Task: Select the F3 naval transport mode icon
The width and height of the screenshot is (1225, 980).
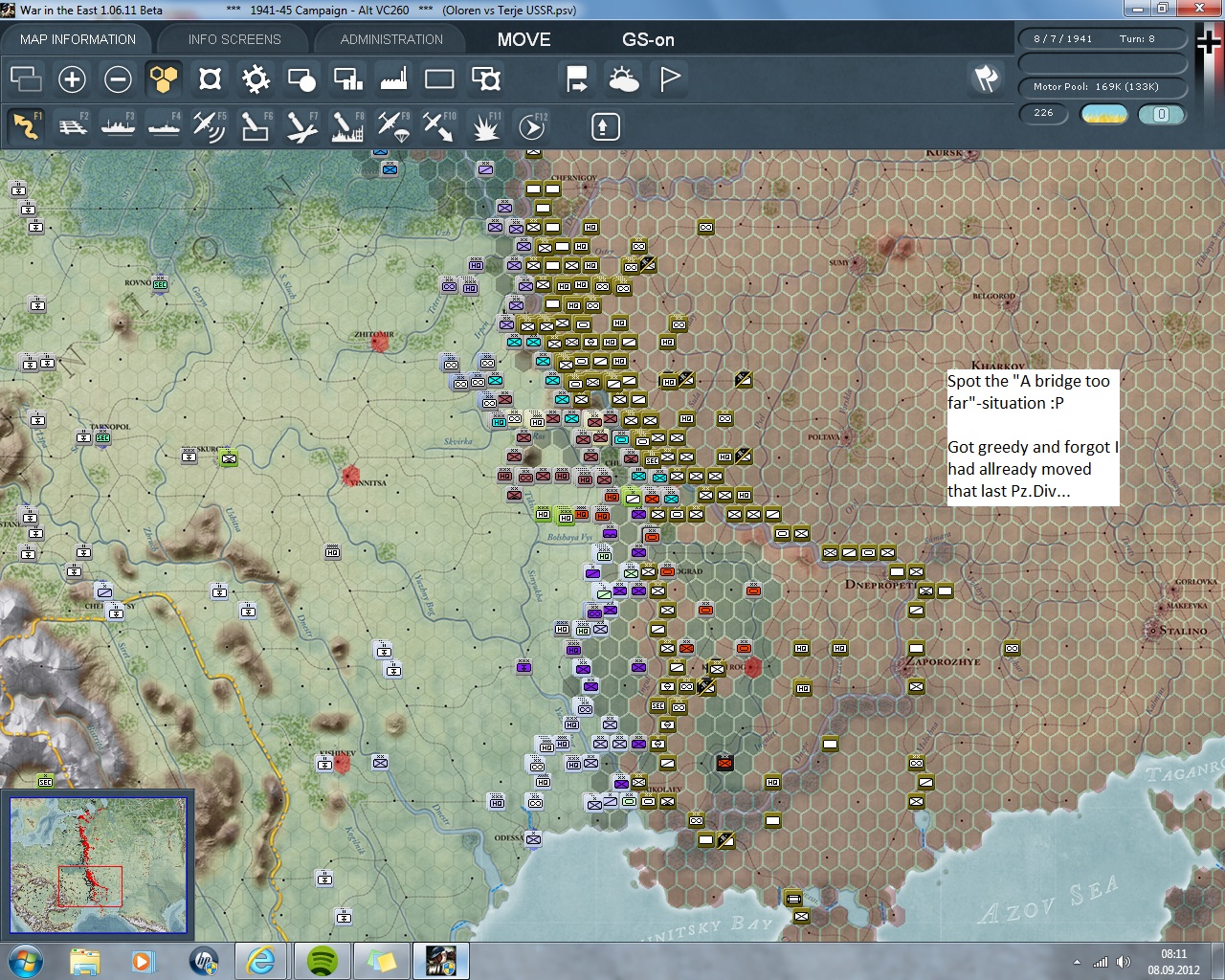Action: pos(118,126)
